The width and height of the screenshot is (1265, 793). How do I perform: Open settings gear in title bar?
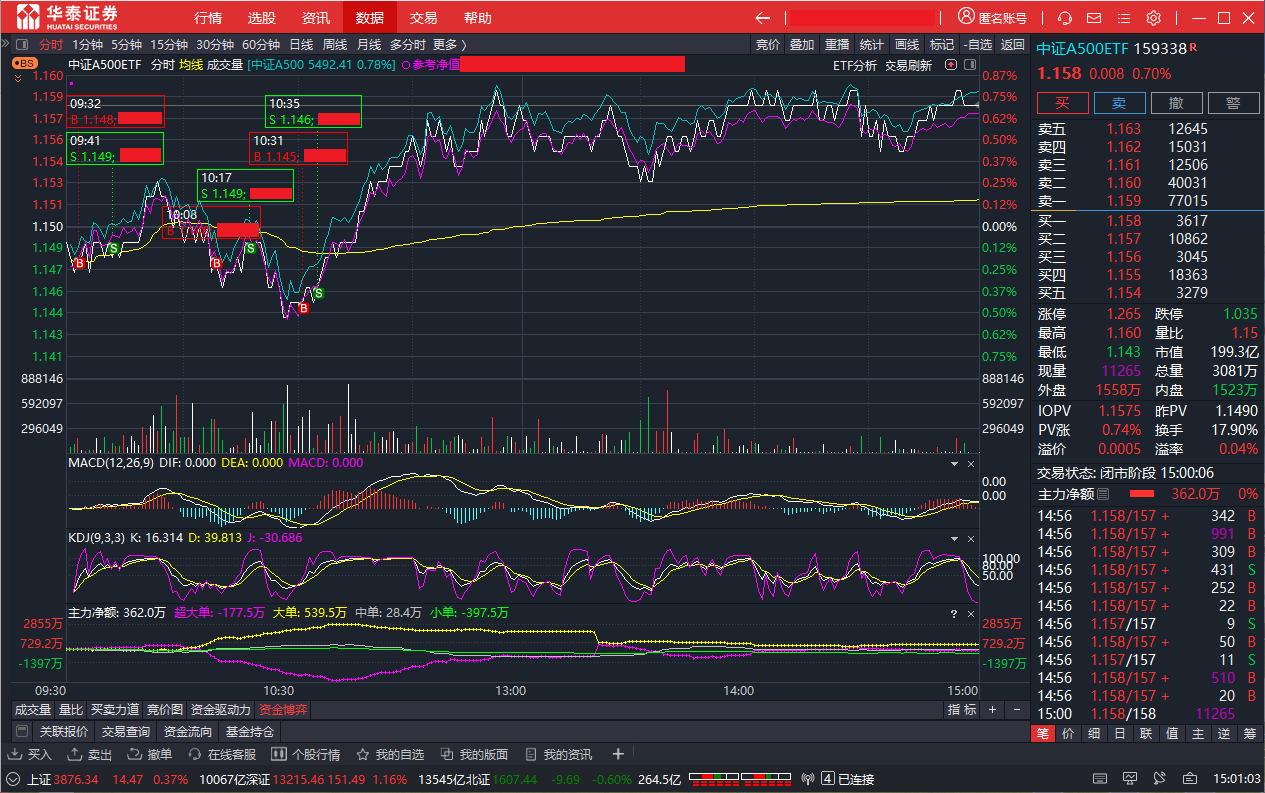[1153, 18]
